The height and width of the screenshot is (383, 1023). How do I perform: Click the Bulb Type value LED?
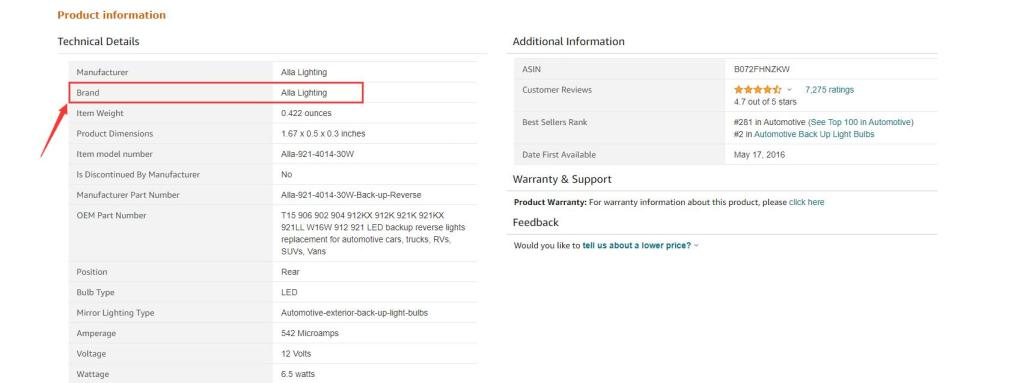289,292
